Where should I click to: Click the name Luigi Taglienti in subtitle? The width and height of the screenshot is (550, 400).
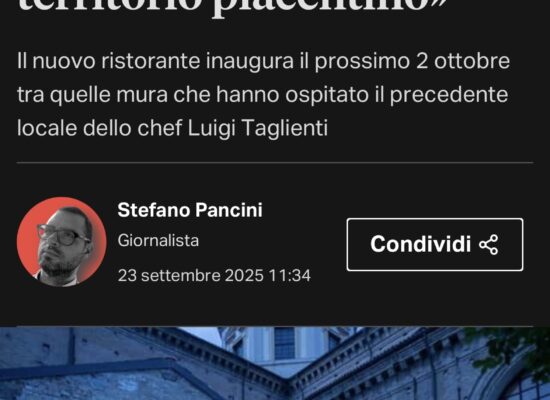tap(258, 128)
